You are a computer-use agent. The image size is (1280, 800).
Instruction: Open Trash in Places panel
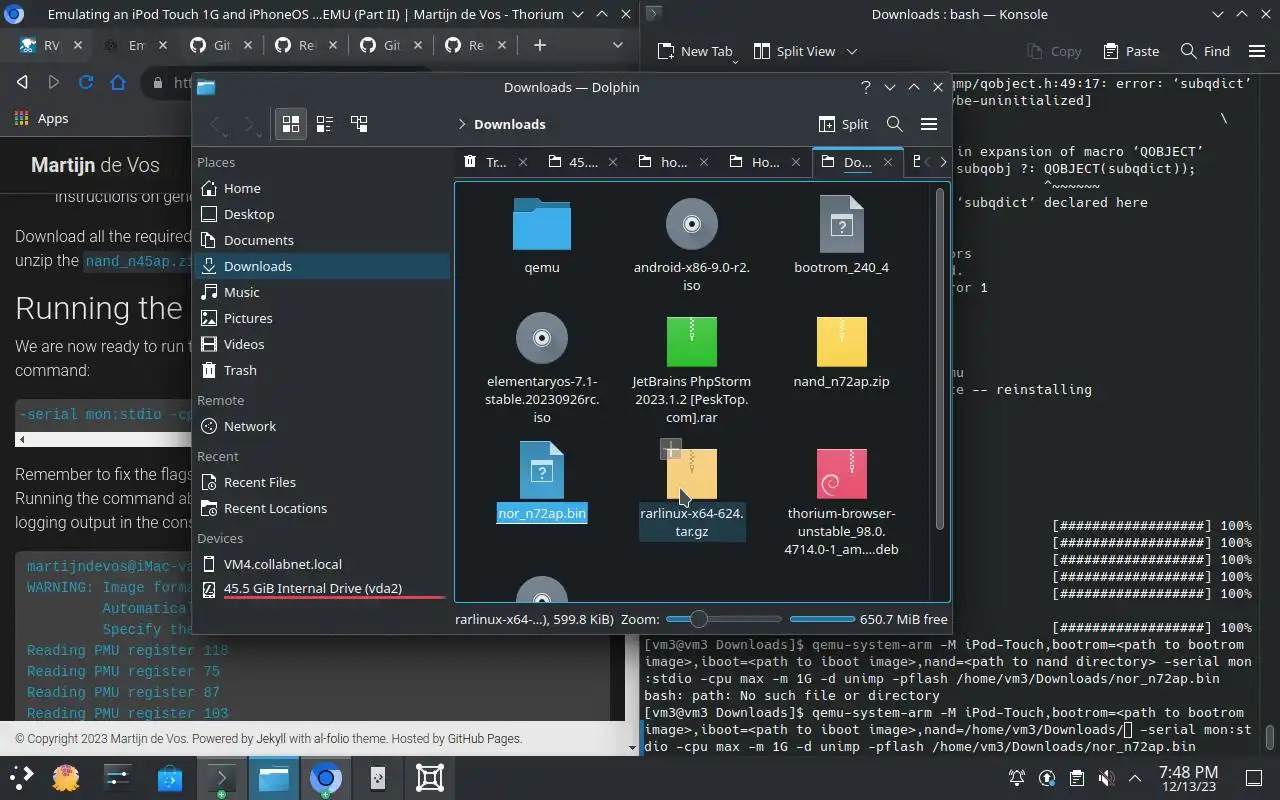coord(321,370)
